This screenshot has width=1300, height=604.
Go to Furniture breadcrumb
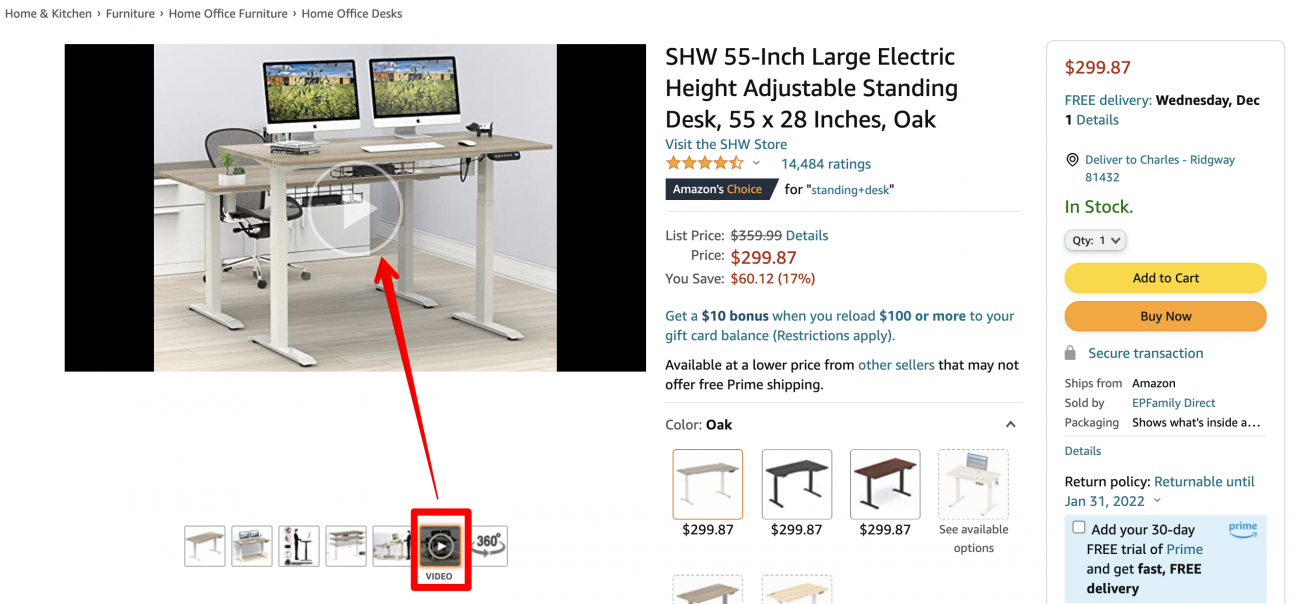click(x=130, y=14)
